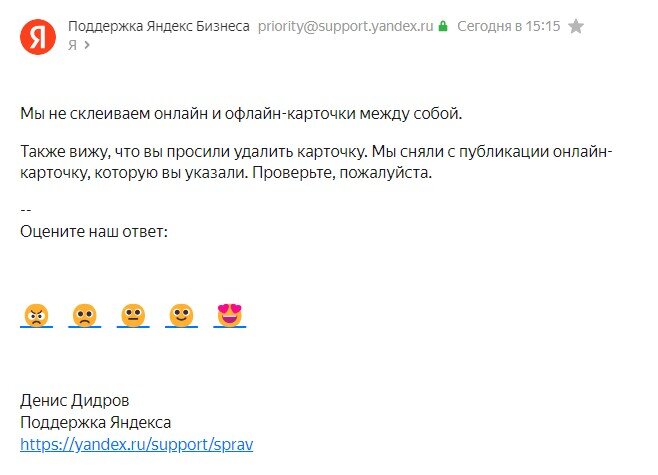Open the yandex.ru/support/sprav link

point(137,444)
